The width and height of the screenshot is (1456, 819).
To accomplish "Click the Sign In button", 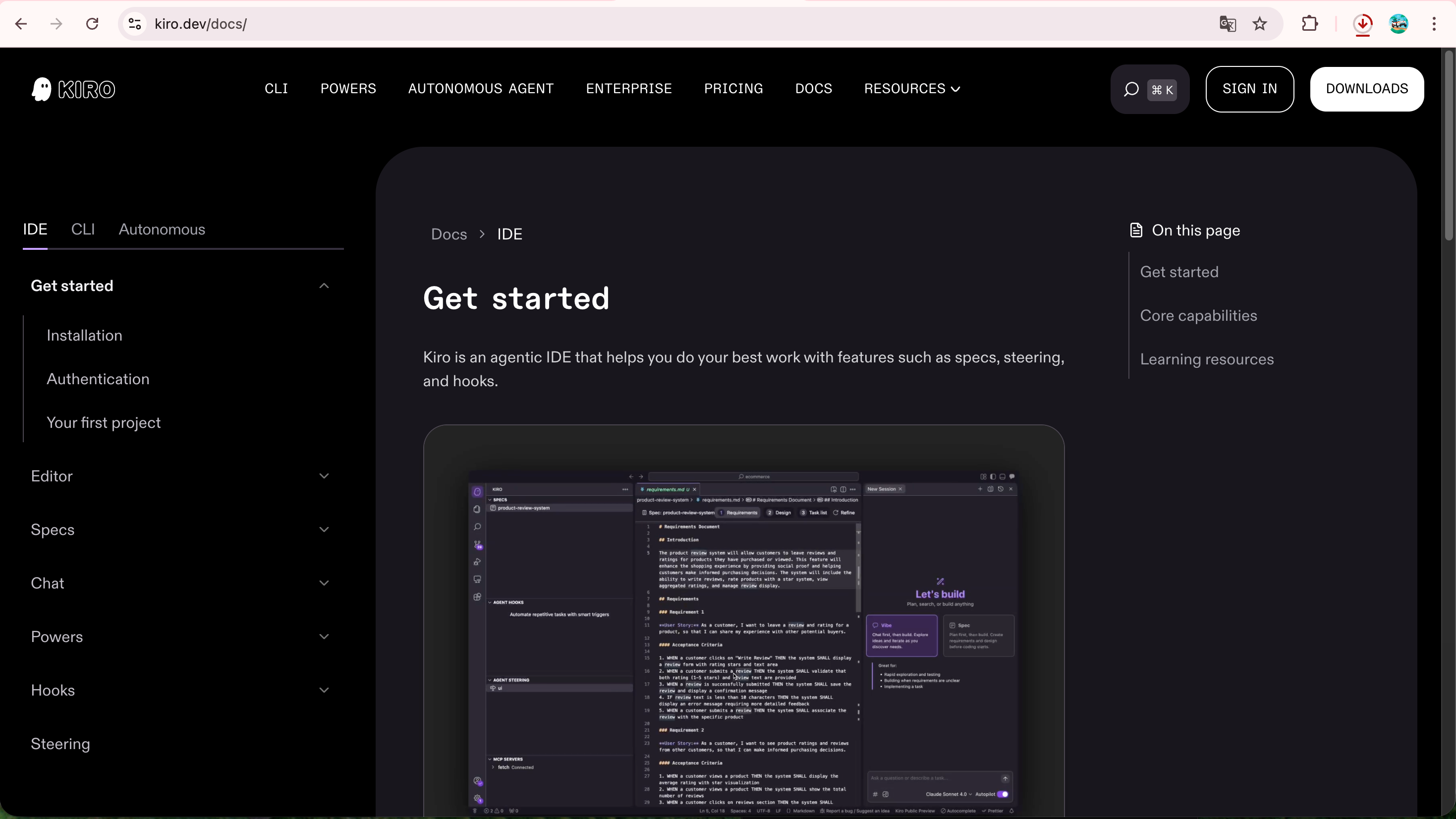I will [1249, 89].
